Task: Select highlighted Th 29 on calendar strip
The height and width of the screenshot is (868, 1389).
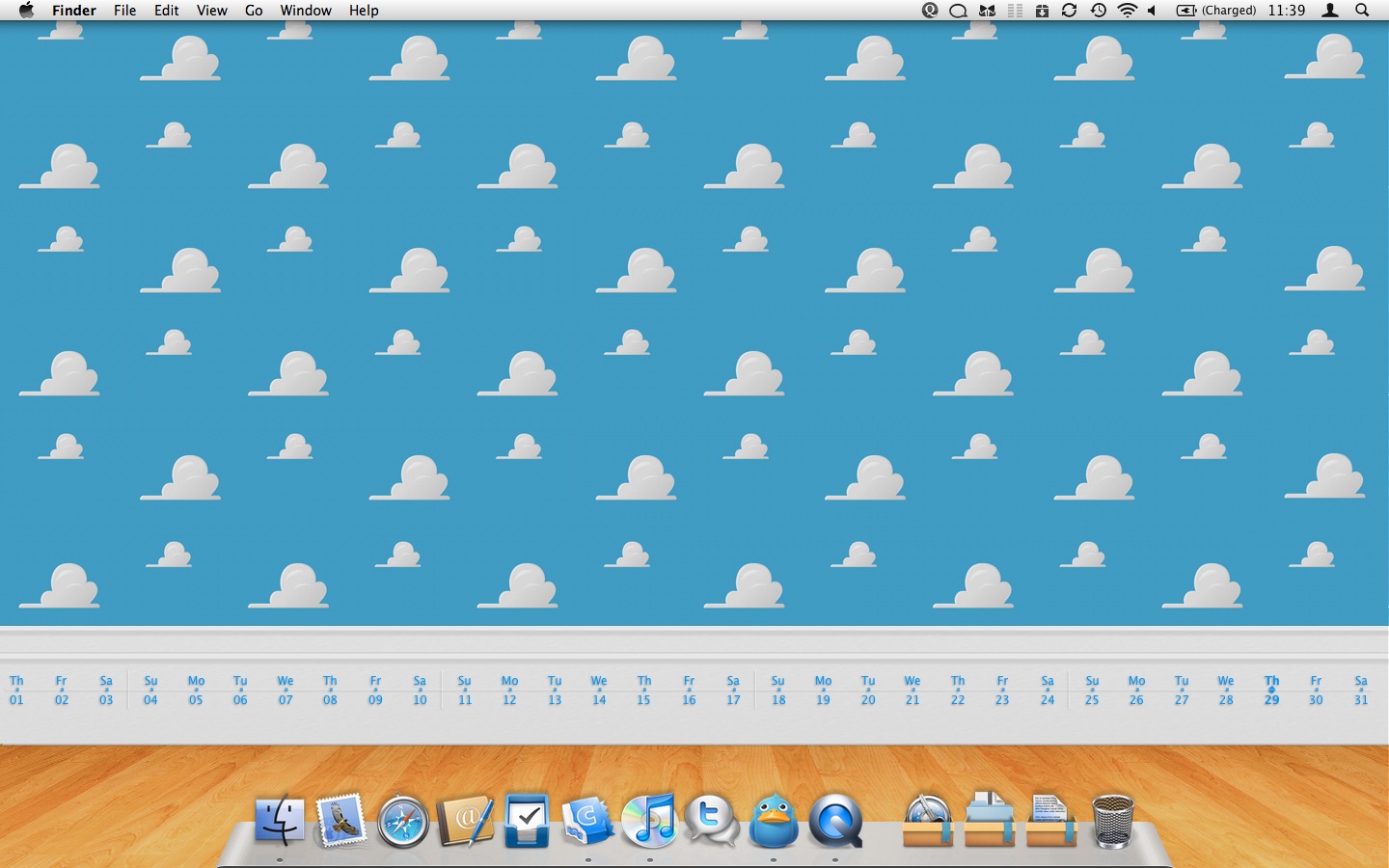Action: pos(1271,691)
